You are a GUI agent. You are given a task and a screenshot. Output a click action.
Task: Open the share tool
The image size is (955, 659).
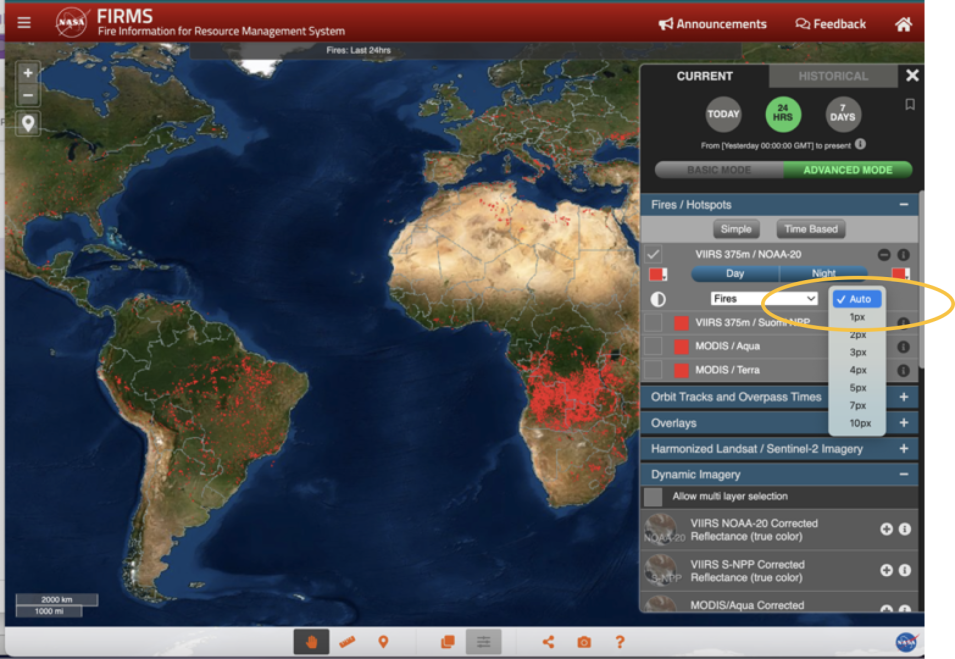(x=549, y=642)
